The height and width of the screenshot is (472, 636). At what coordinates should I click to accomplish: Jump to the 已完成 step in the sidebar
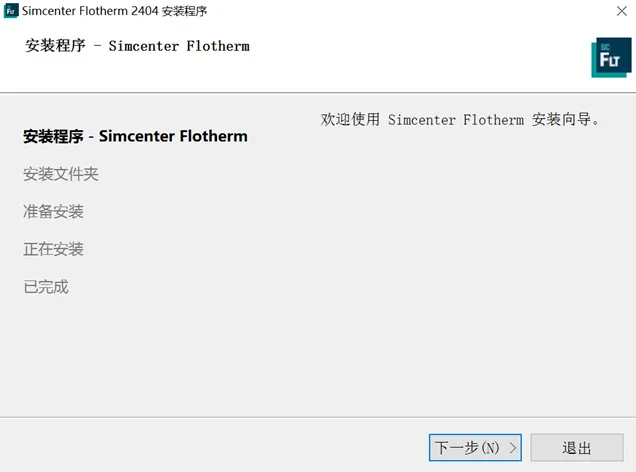tap(46, 287)
